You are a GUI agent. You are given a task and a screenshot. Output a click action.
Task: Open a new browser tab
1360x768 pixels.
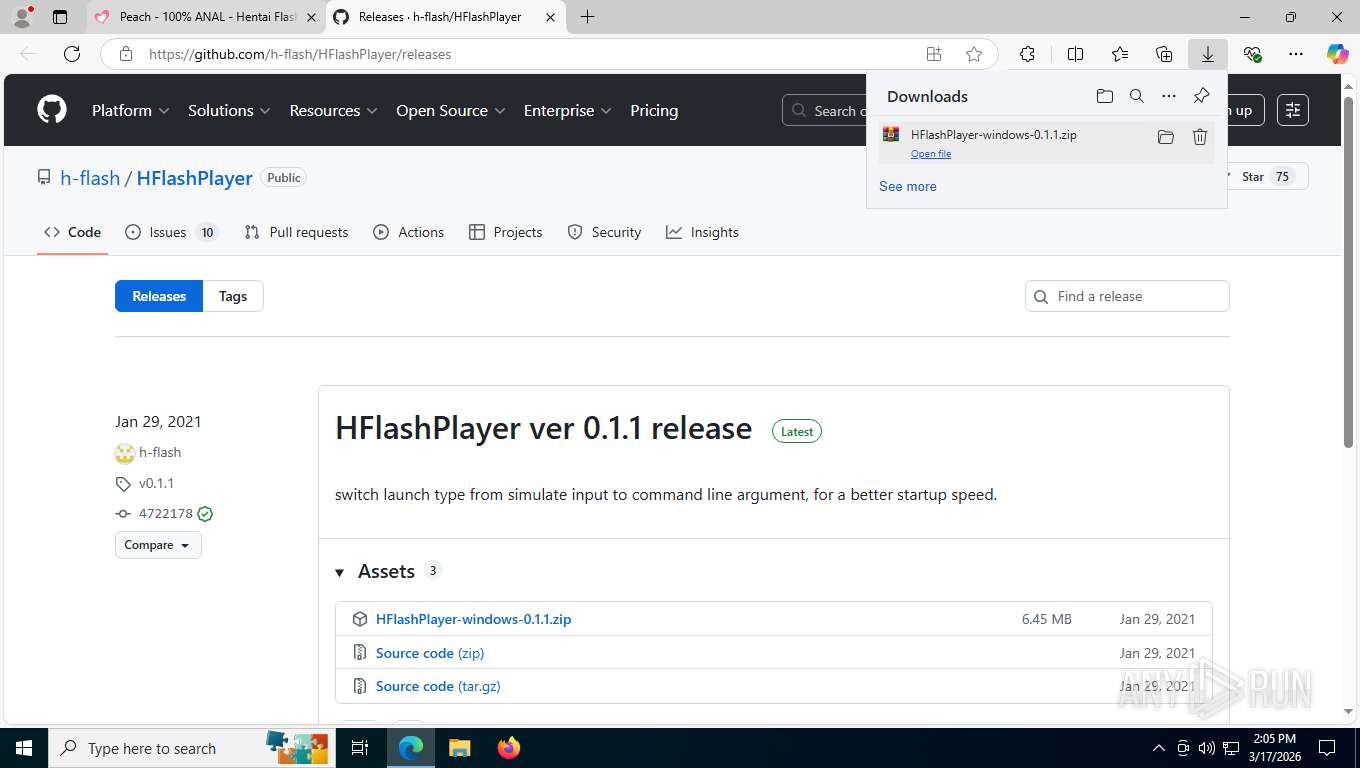pos(587,17)
